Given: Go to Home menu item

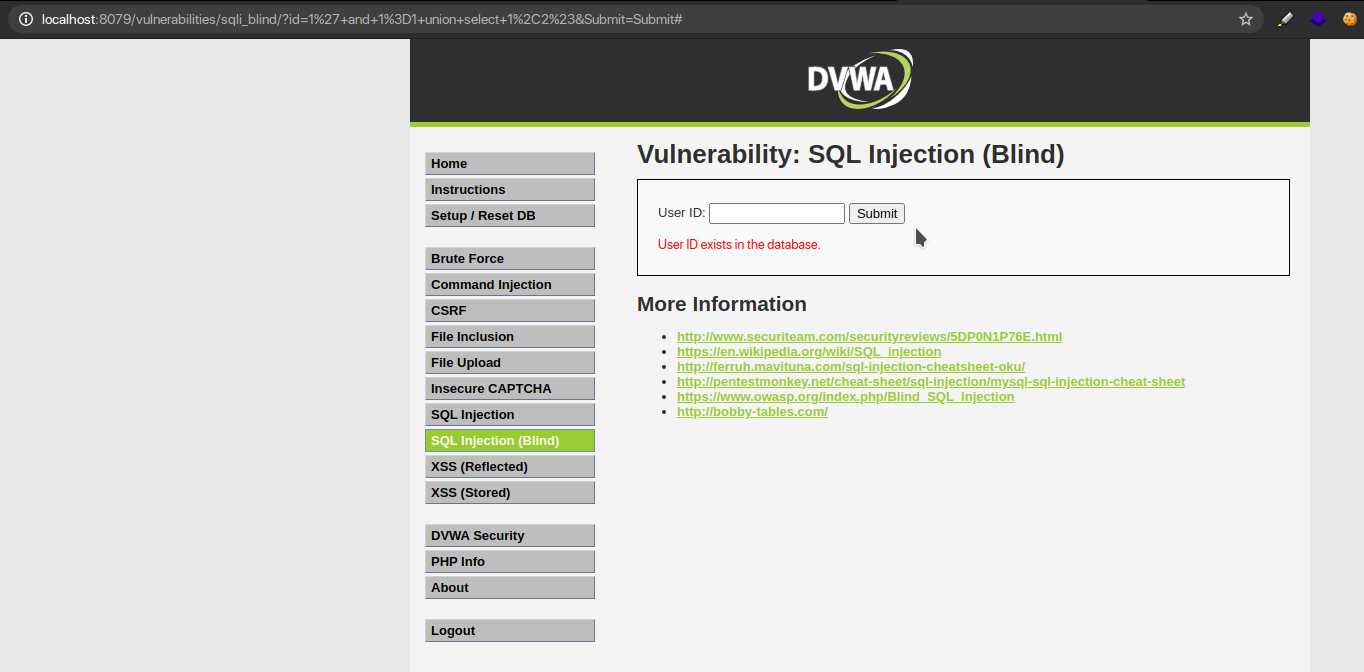Looking at the screenshot, I should click(x=510, y=163).
